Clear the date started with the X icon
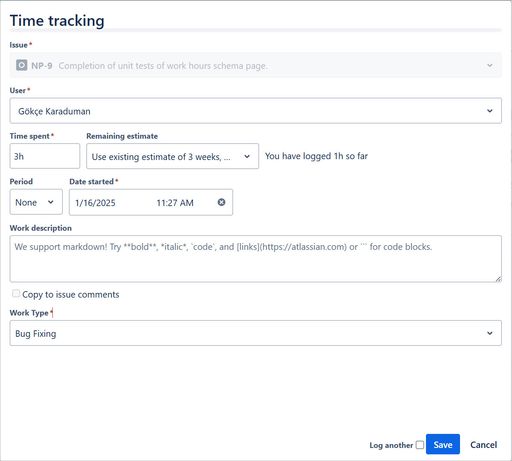This screenshot has height=461, width=512. [x=221, y=202]
